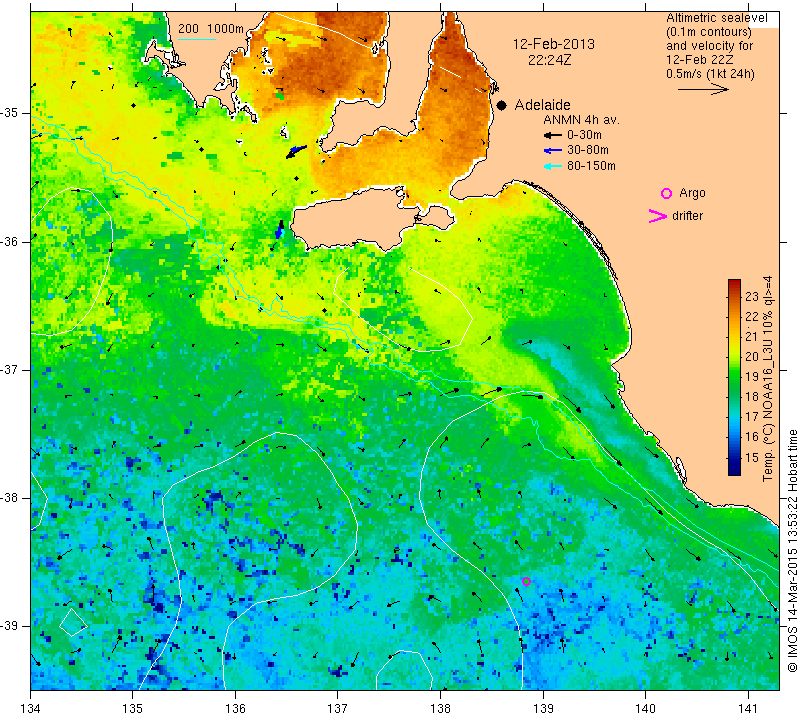Click the IMOS copyright timestamp text
The height and width of the screenshot is (720, 800).
coord(792,550)
